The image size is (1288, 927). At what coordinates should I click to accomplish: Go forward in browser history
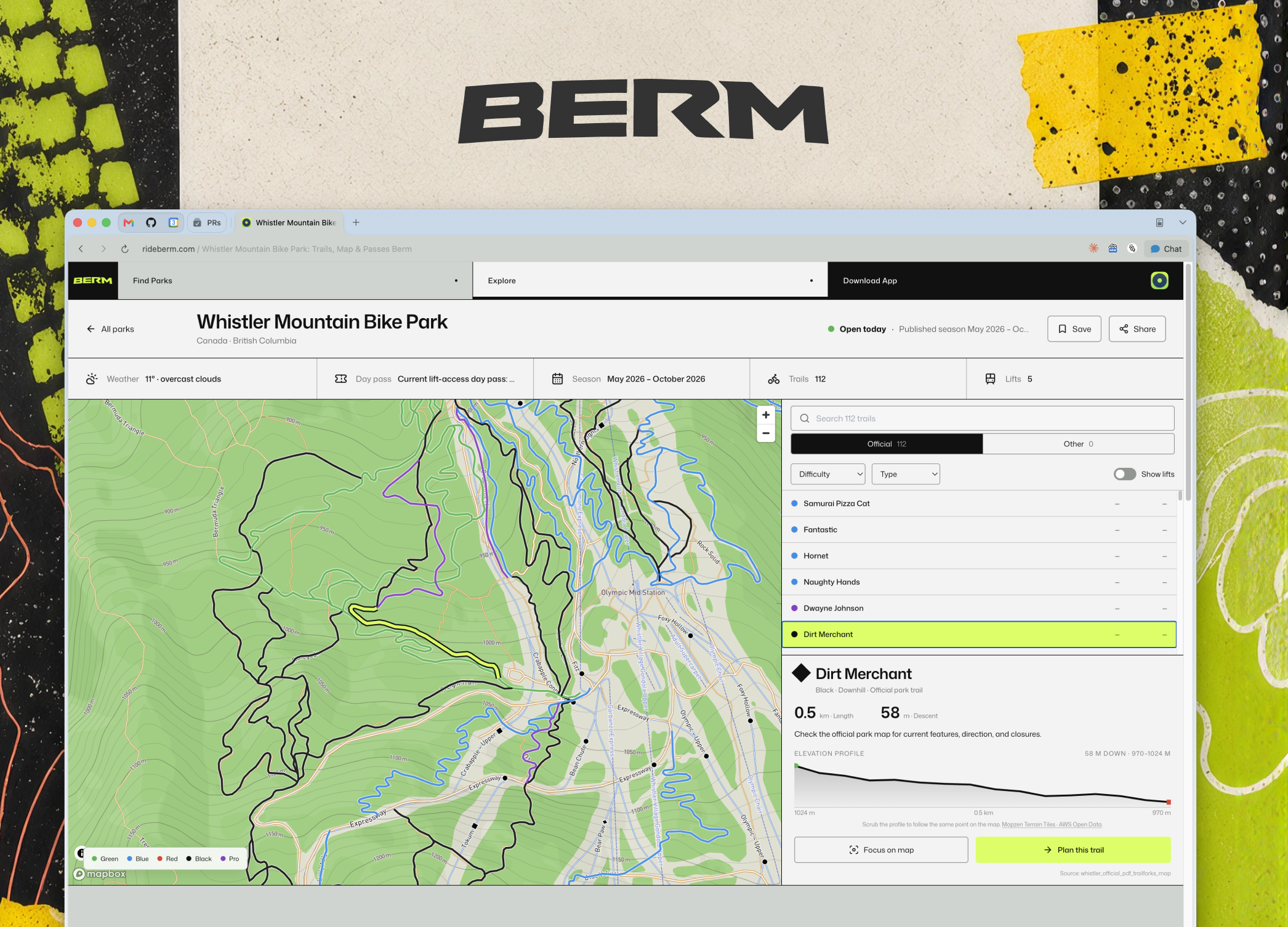click(x=103, y=249)
